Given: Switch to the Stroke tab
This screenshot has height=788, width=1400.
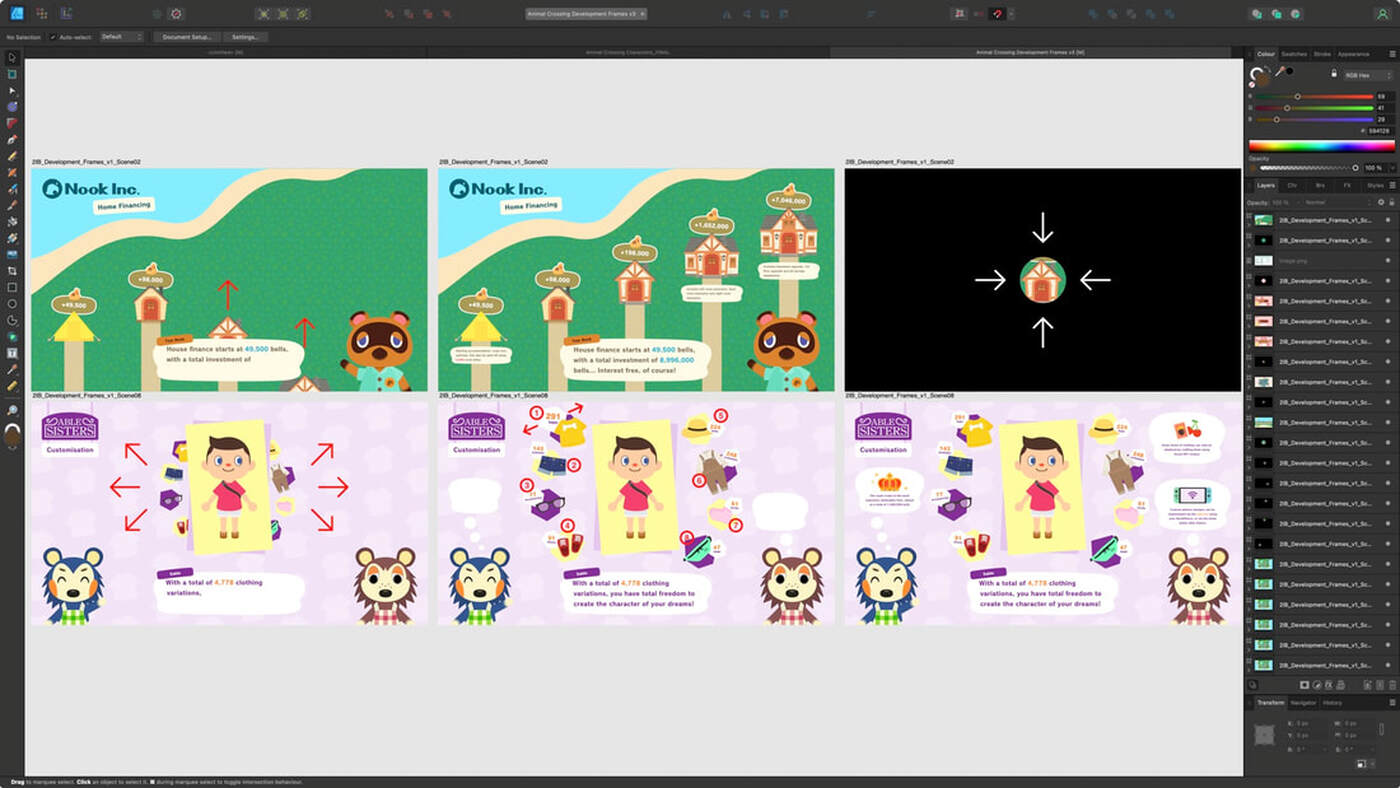Looking at the screenshot, I should 1322,54.
